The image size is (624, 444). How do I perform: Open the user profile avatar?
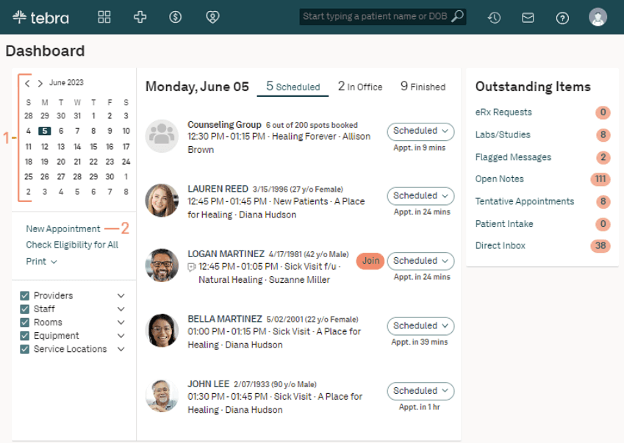pos(598,17)
